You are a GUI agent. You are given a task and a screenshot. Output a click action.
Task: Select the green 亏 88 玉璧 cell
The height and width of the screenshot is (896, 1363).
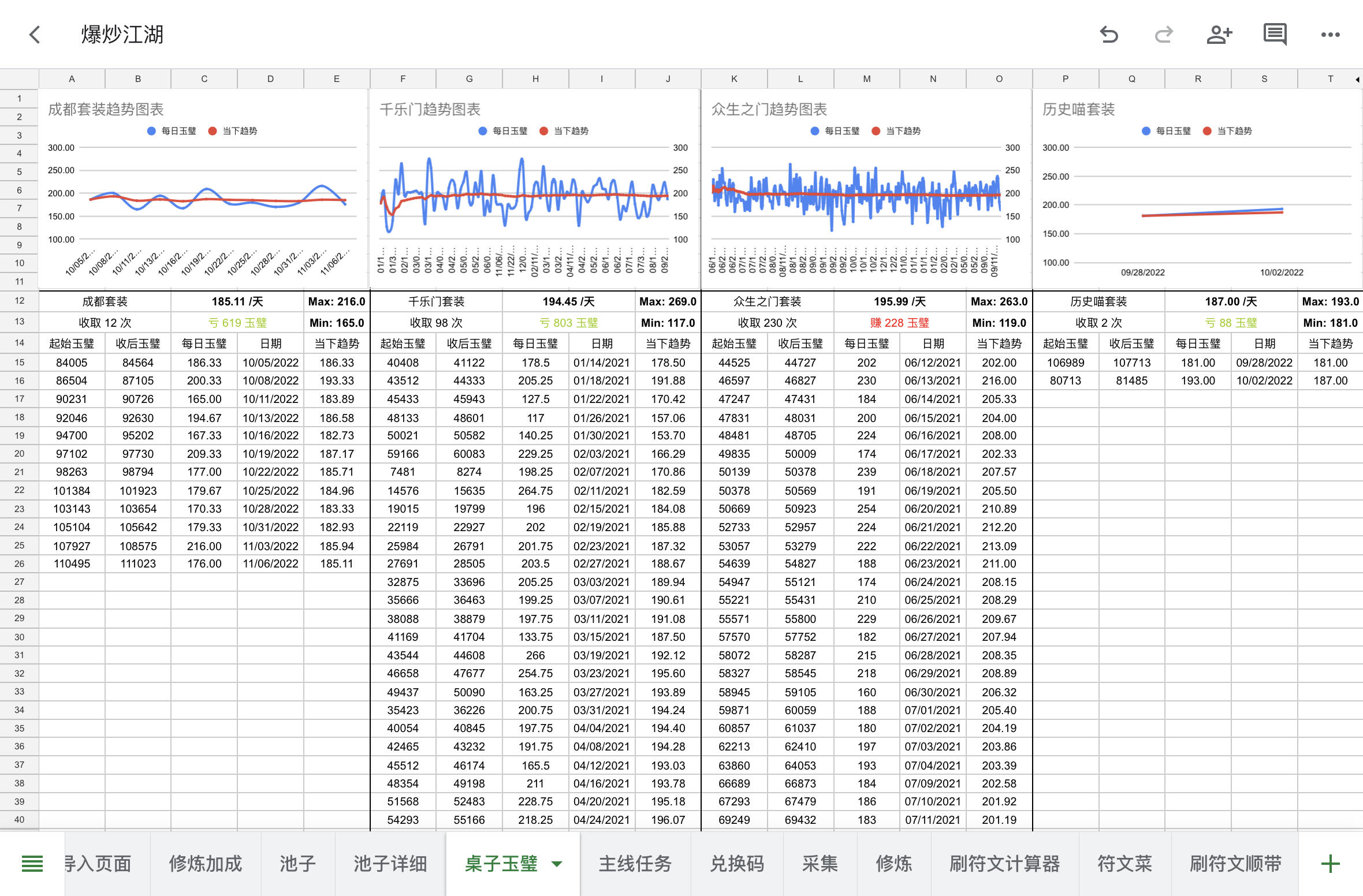1231,323
